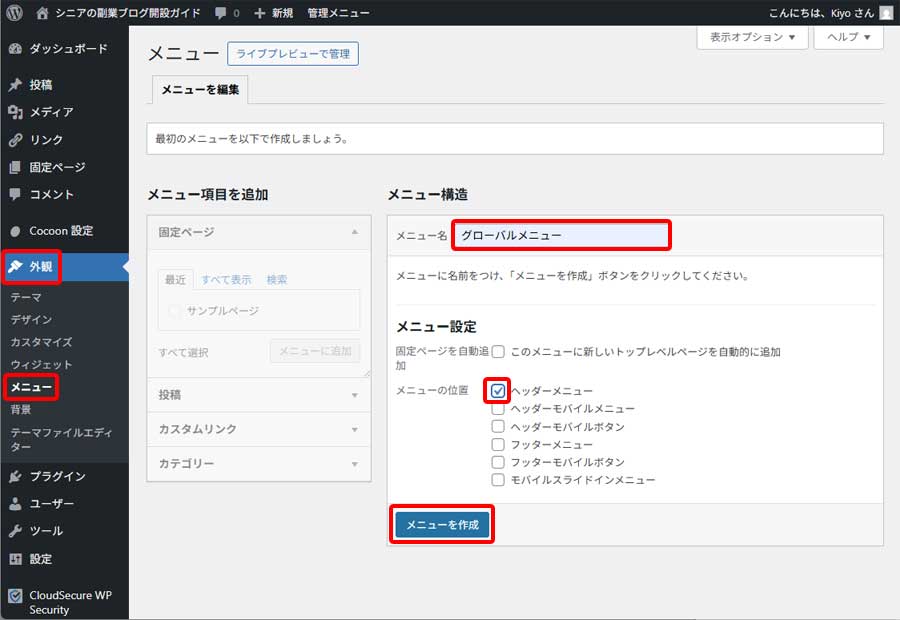The height and width of the screenshot is (620, 900).
Task: Click the Tools wrench icon
Action: click(15, 531)
